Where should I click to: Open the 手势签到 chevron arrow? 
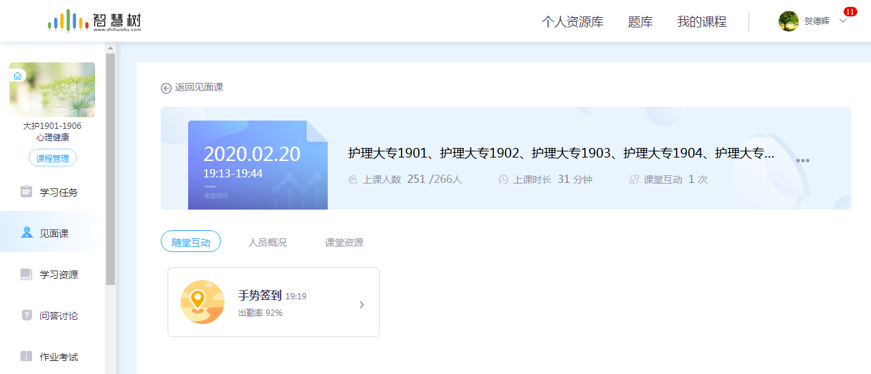pos(362,305)
